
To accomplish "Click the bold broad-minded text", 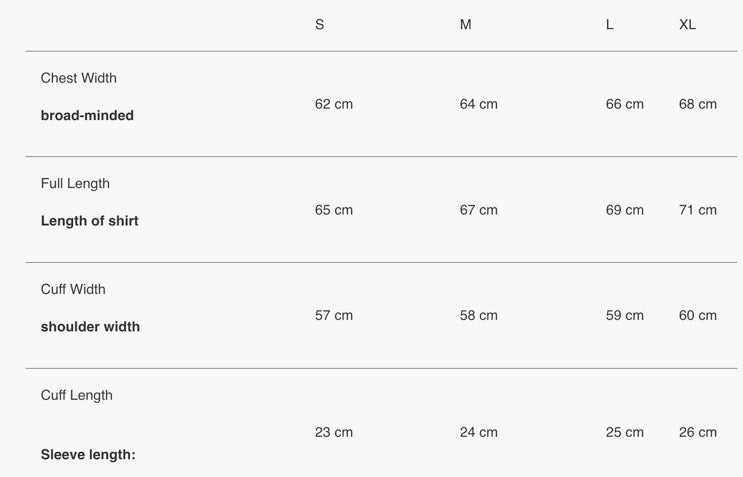I will (87, 115).
